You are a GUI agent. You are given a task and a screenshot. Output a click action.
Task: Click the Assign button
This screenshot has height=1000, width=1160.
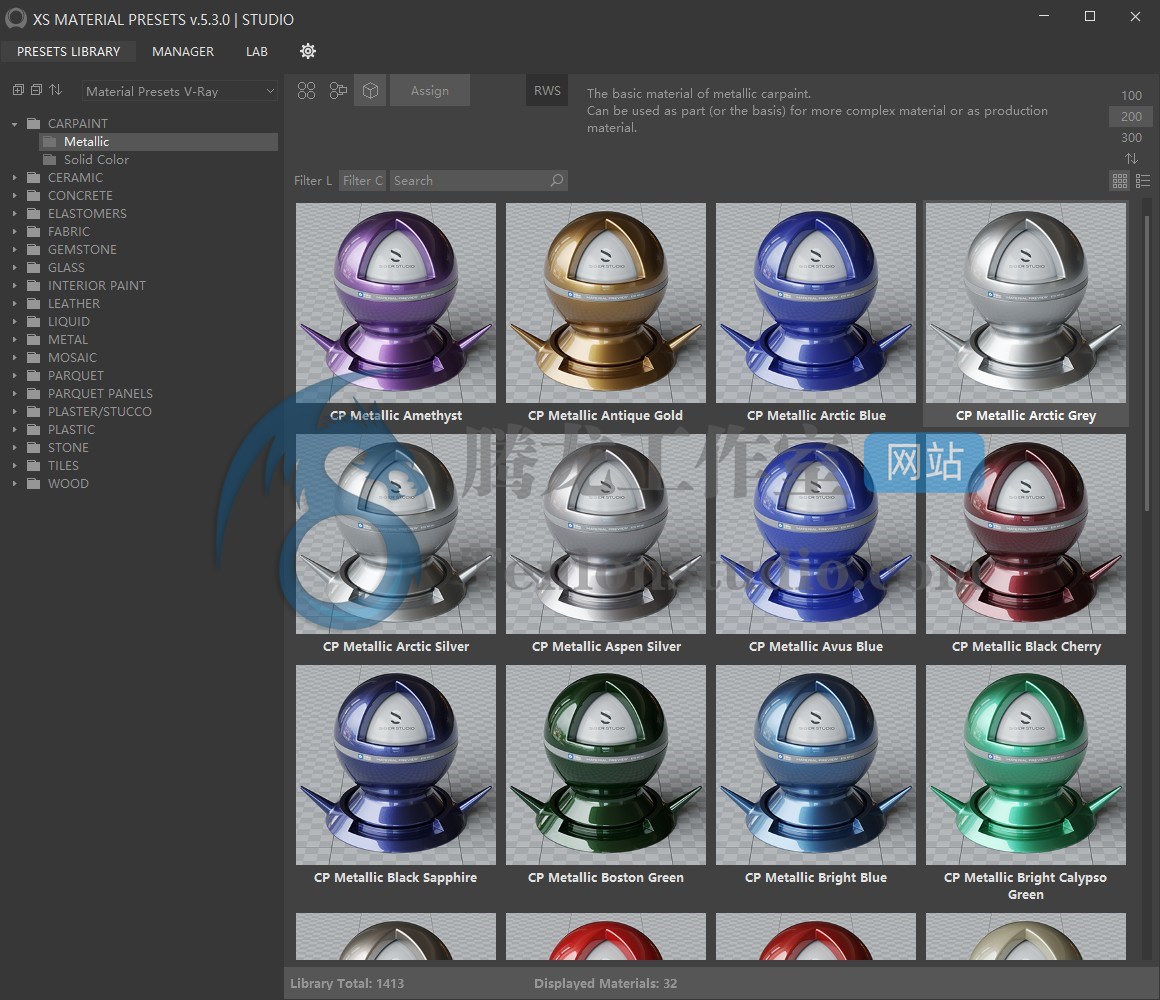[x=430, y=90]
